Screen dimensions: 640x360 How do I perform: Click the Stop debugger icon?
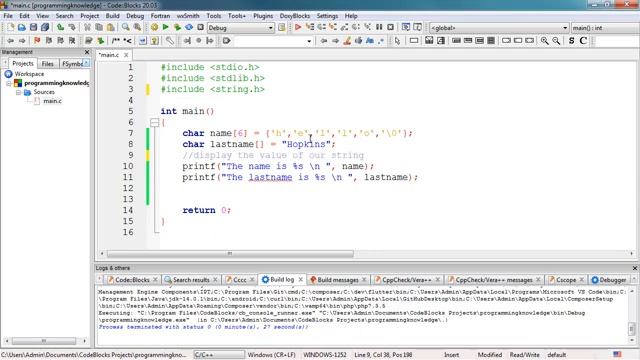tap(391, 27)
